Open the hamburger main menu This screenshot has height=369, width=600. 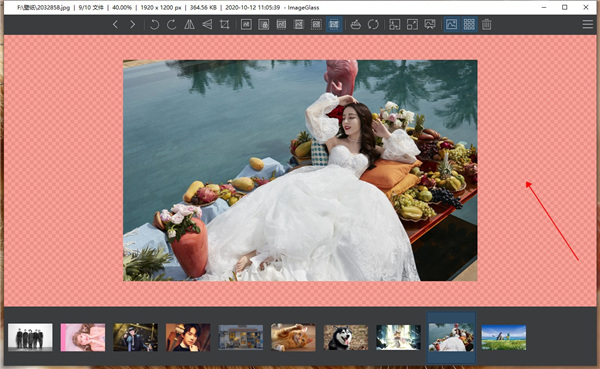click(x=588, y=24)
